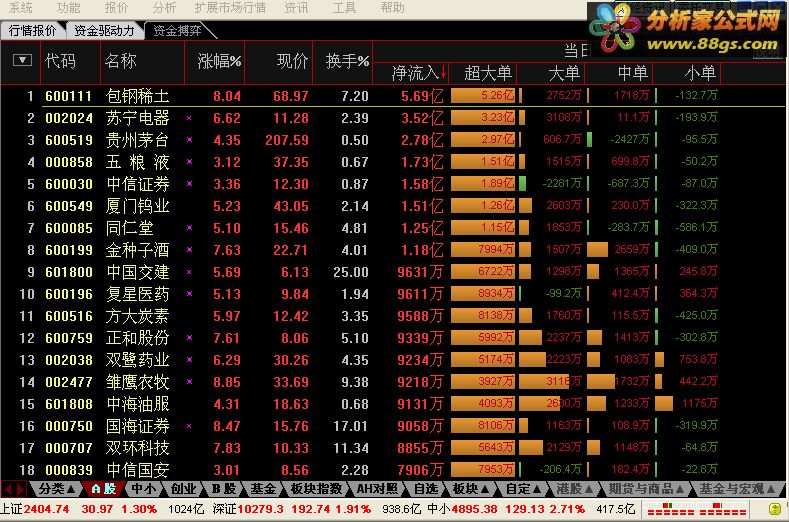Viewport: 789px width, 522px height.
Task: Select the 方大炭素 stock name
Action: (137, 316)
